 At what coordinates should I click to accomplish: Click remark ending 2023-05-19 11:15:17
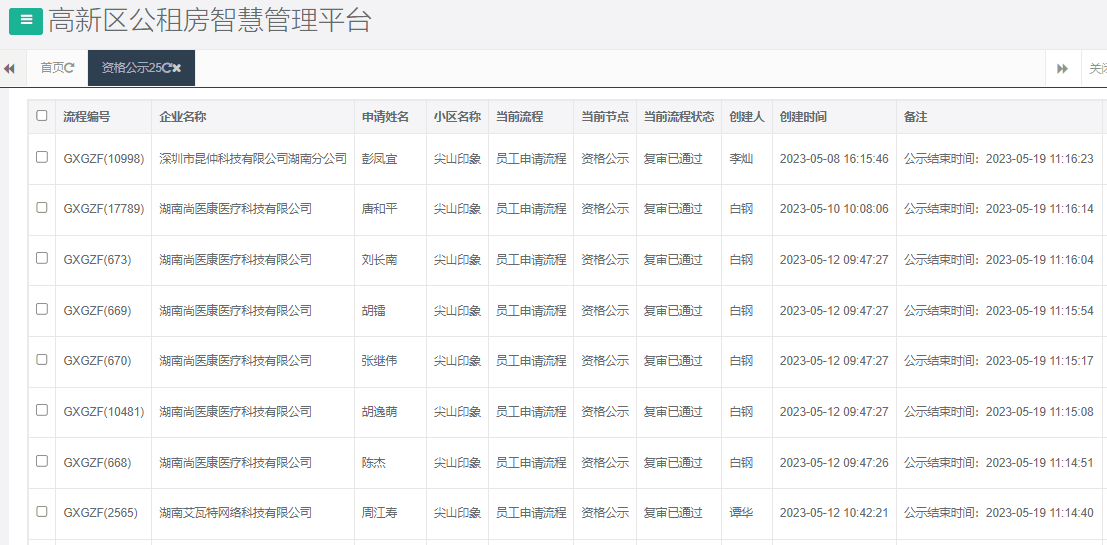[x=998, y=361]
